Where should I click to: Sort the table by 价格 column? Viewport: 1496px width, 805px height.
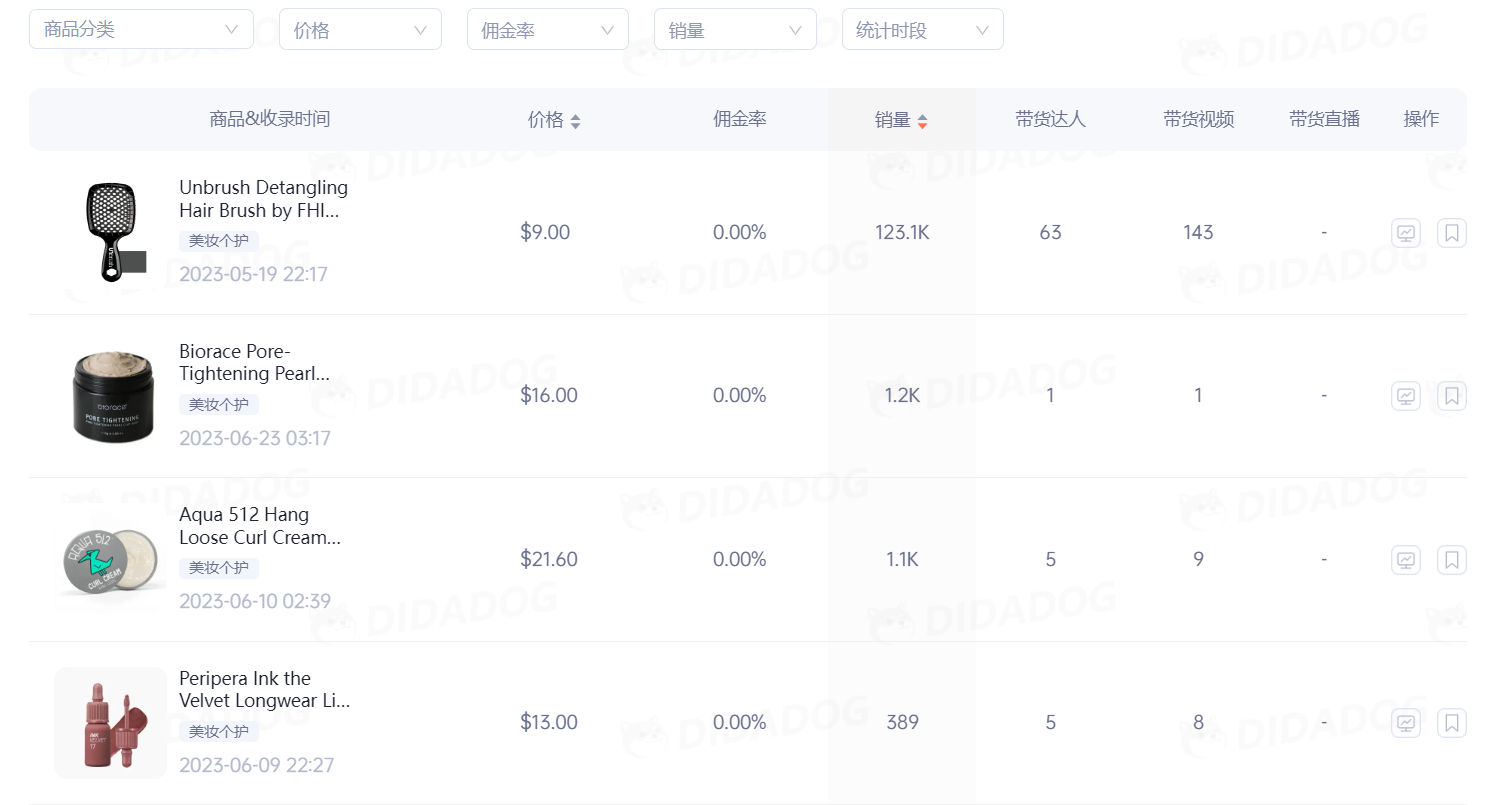pyautogui.click(x=555, y=121)
